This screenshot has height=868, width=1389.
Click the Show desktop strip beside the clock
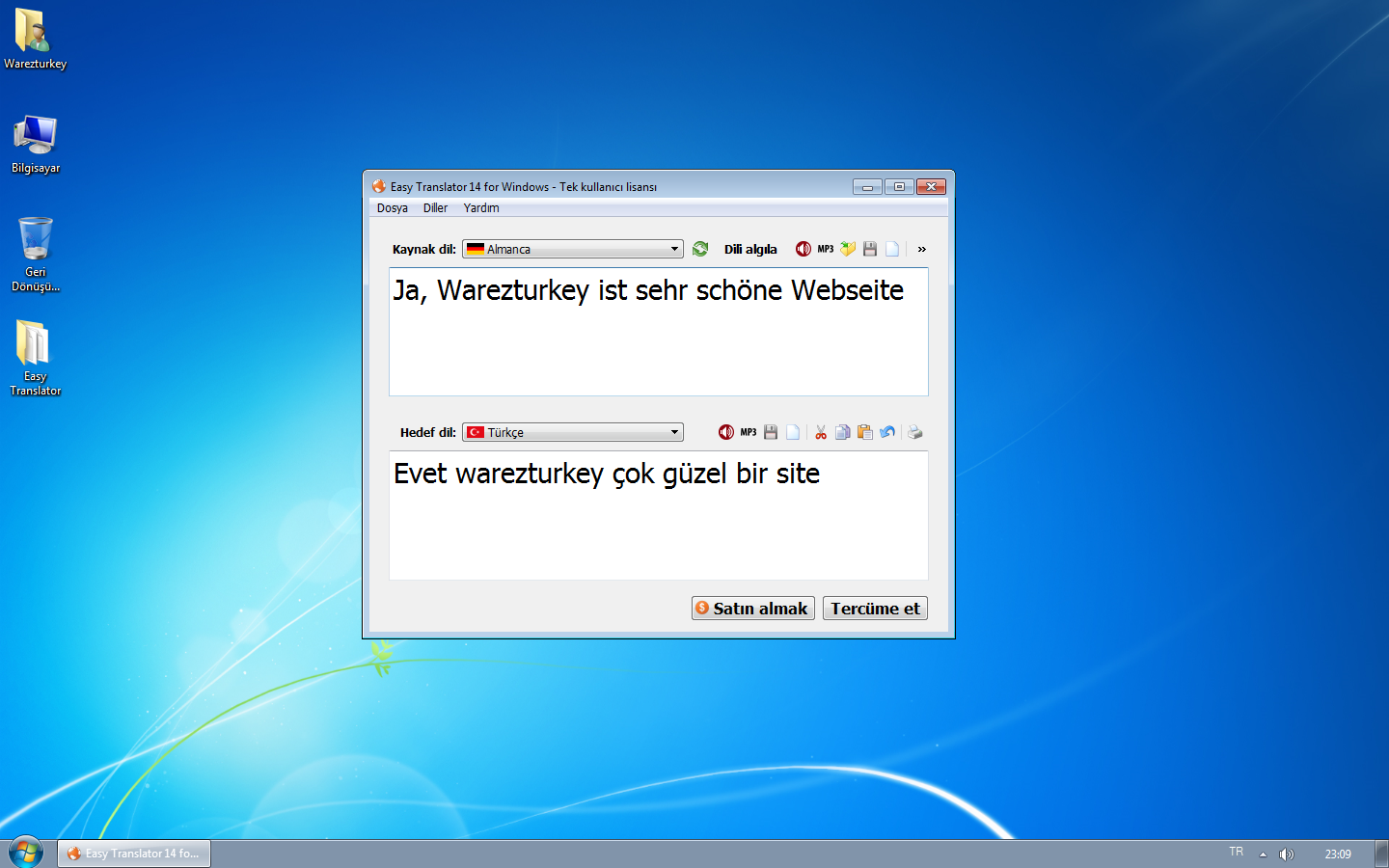(x=1381, y=854)
